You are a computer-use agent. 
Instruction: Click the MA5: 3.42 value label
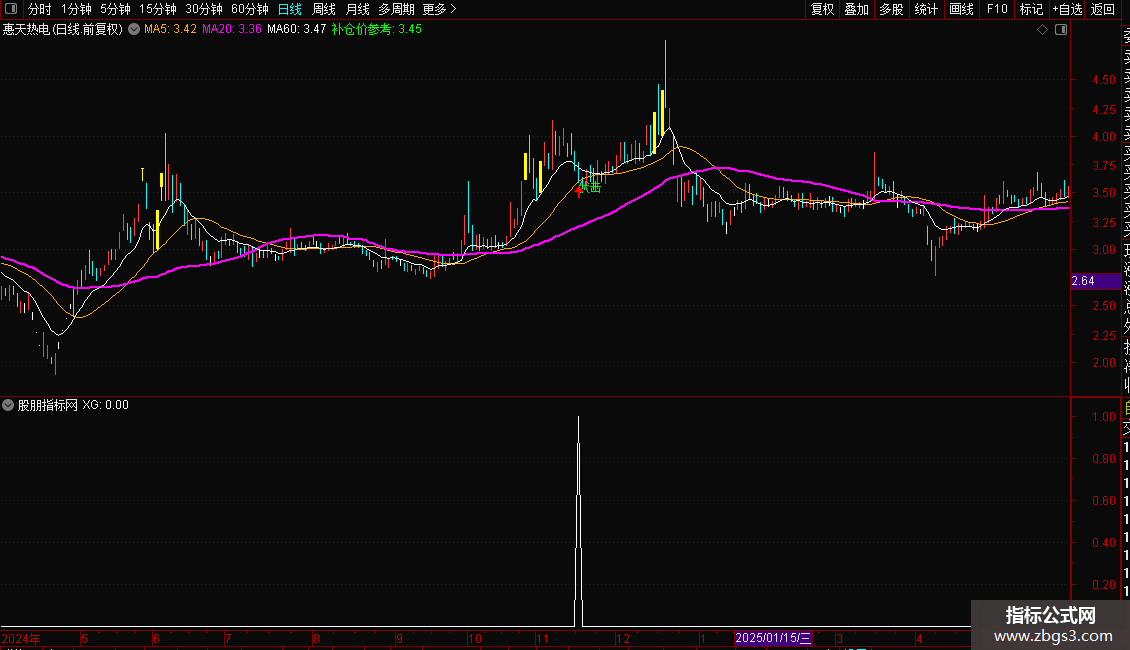point(170,29)
